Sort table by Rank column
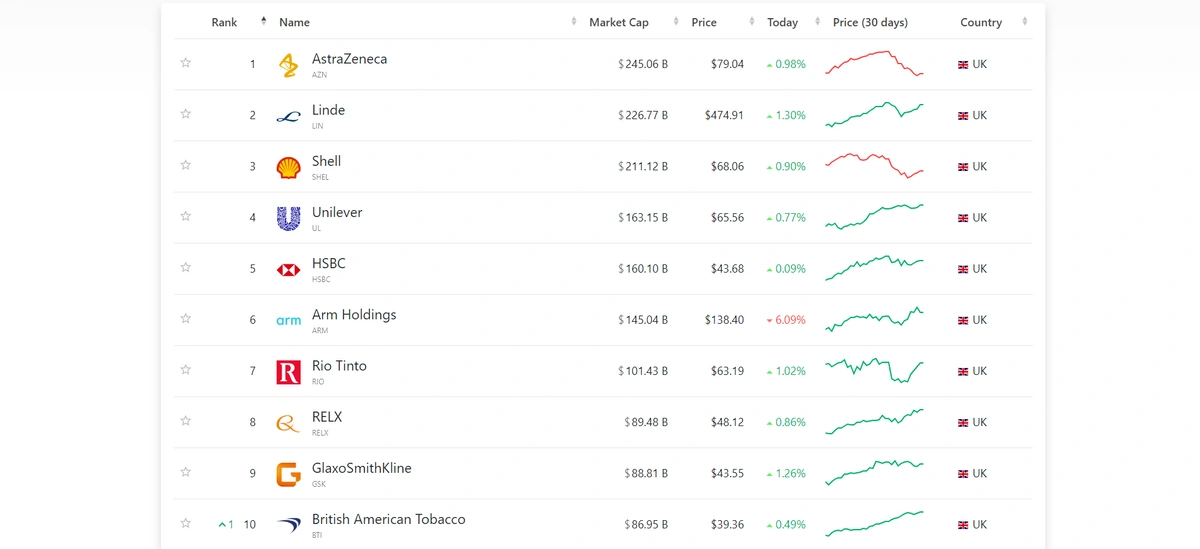This screenshot has height=549, width=1200. pos(225,22)
